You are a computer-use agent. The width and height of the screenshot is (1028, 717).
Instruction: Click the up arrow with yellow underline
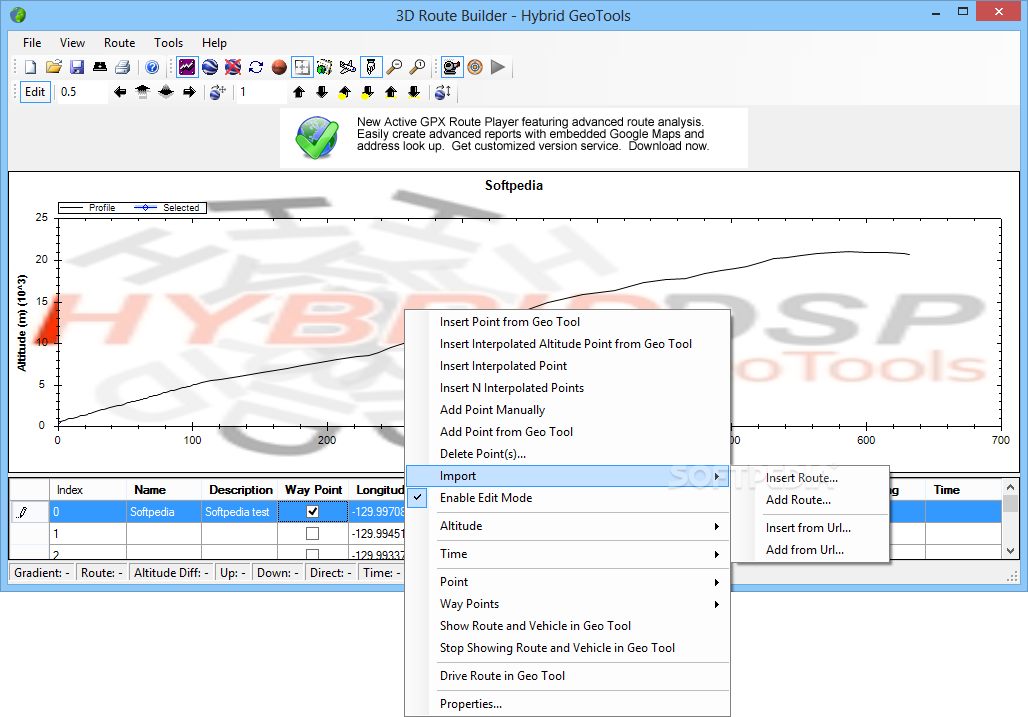(391, 92)
